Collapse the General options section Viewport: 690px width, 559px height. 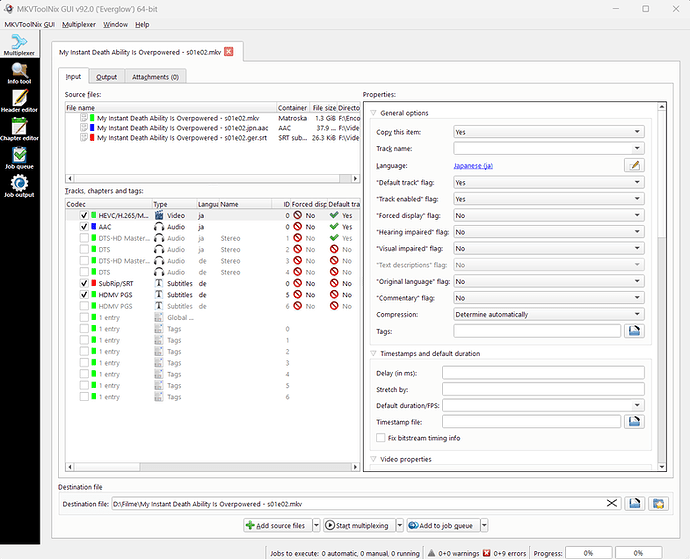point(374,113)
